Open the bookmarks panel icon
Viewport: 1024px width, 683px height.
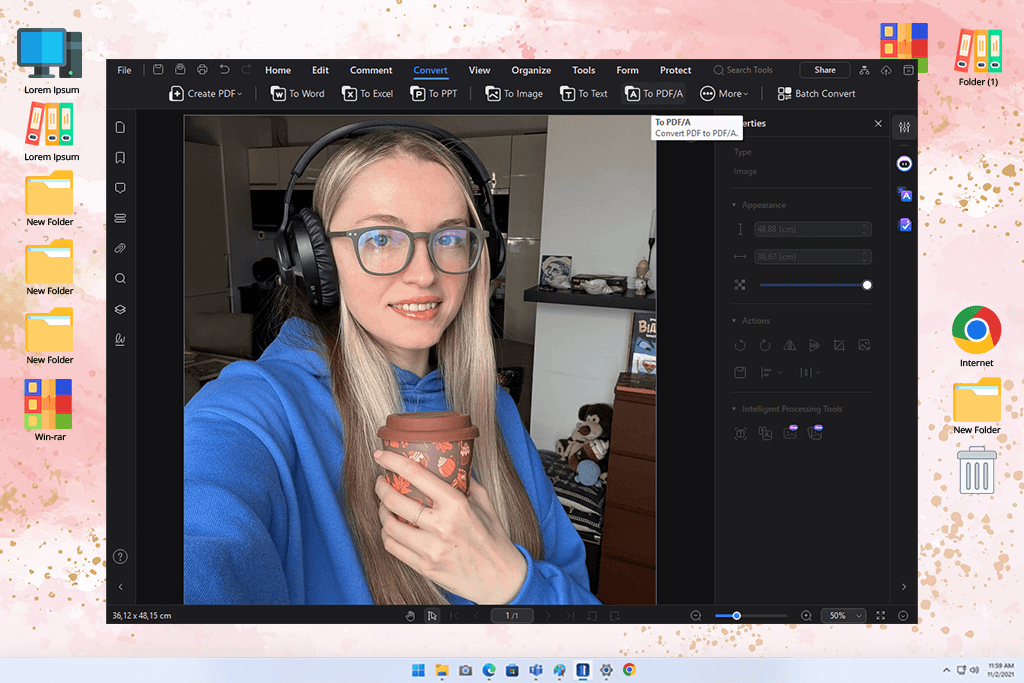[x=120, y=157]
